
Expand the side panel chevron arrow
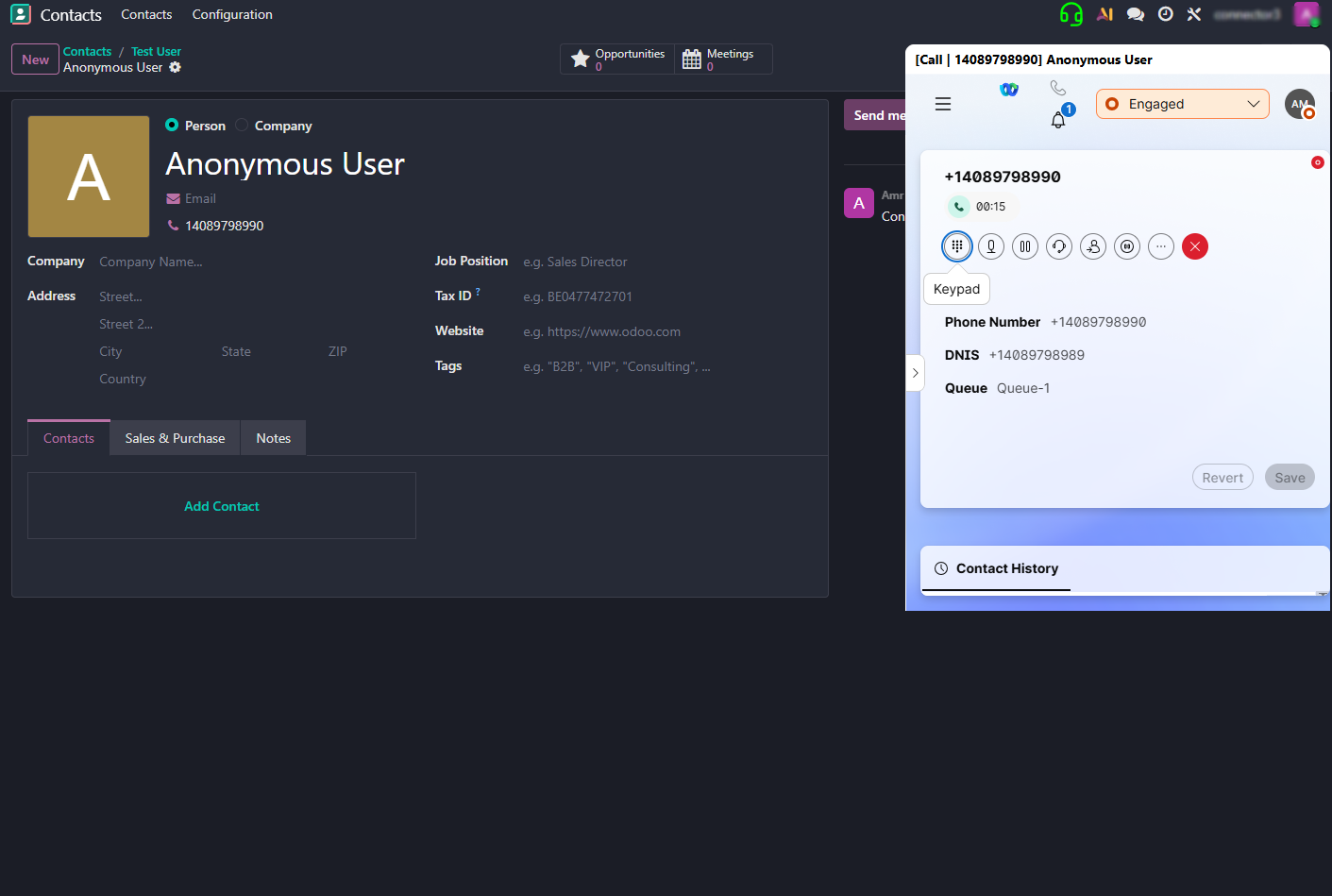point(915,373)
